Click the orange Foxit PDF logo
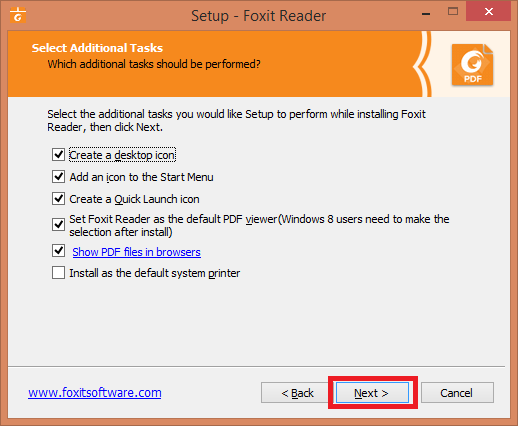Image resolution: width=518 pixels, height=426 pixels. [x=472, y=65]
